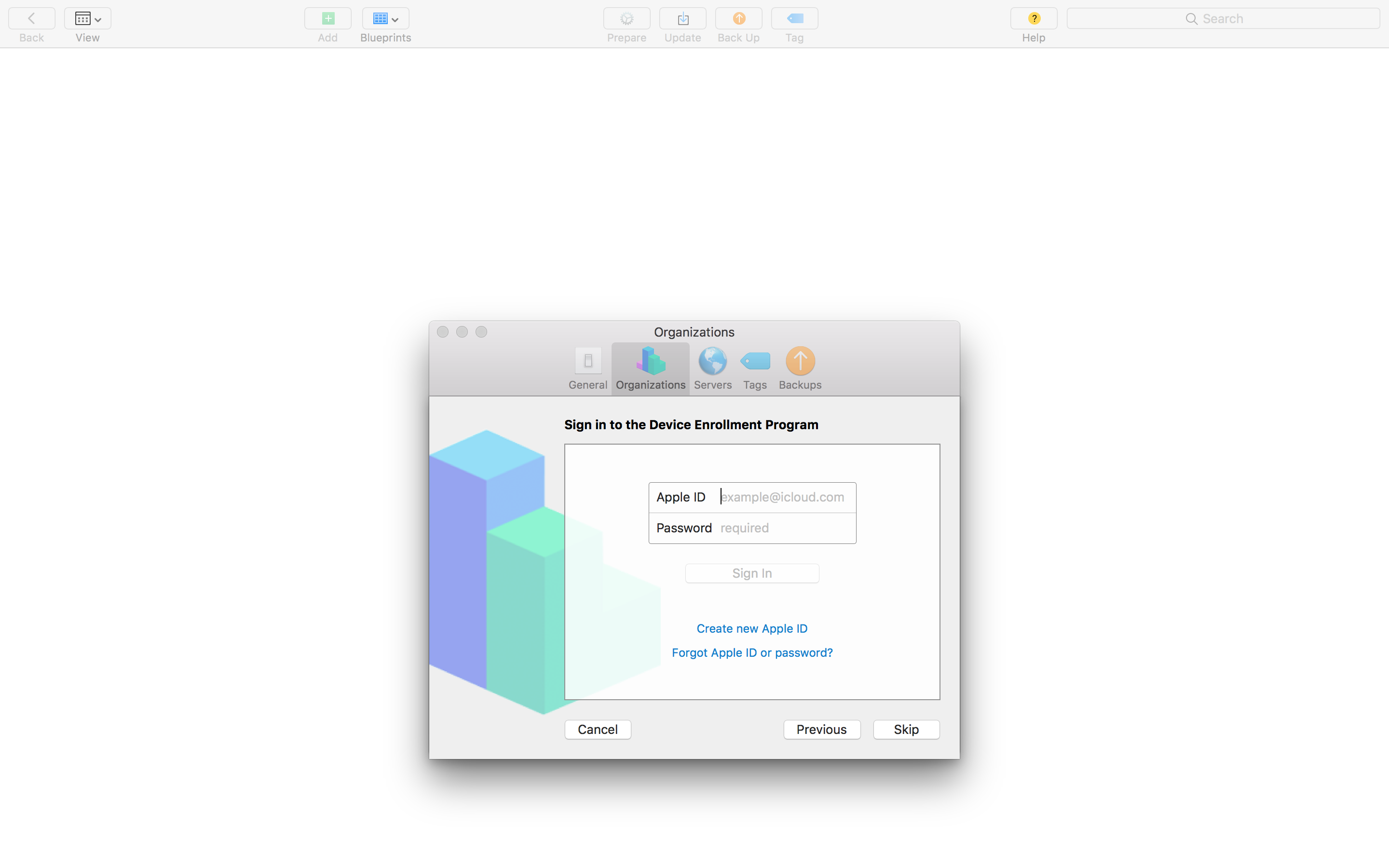Switch to the General preferences tab
Image resolution: width=1389 pixels, height=868 pixels.
tap(588, 368)
